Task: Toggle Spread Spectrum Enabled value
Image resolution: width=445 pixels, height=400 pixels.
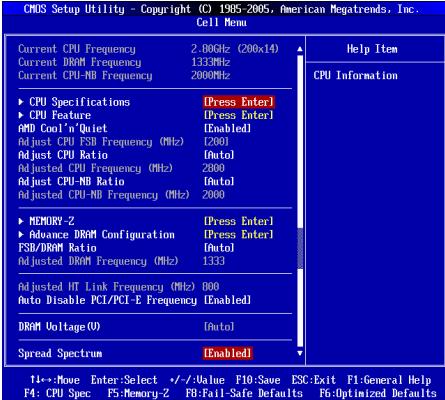Action: point(228,353)
